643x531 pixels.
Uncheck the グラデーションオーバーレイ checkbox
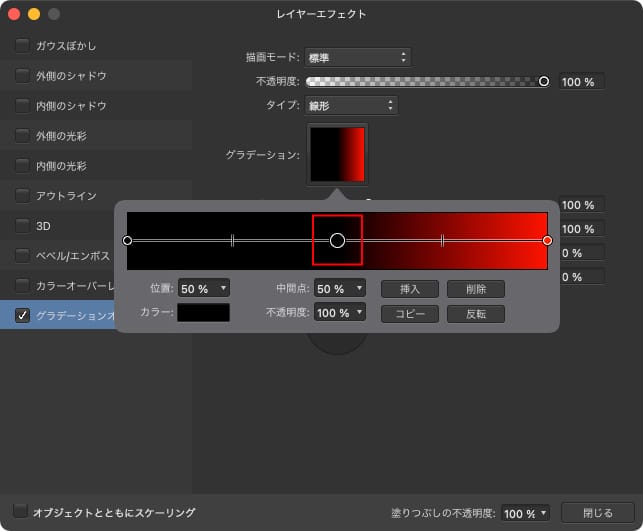(x=22, y=316)
